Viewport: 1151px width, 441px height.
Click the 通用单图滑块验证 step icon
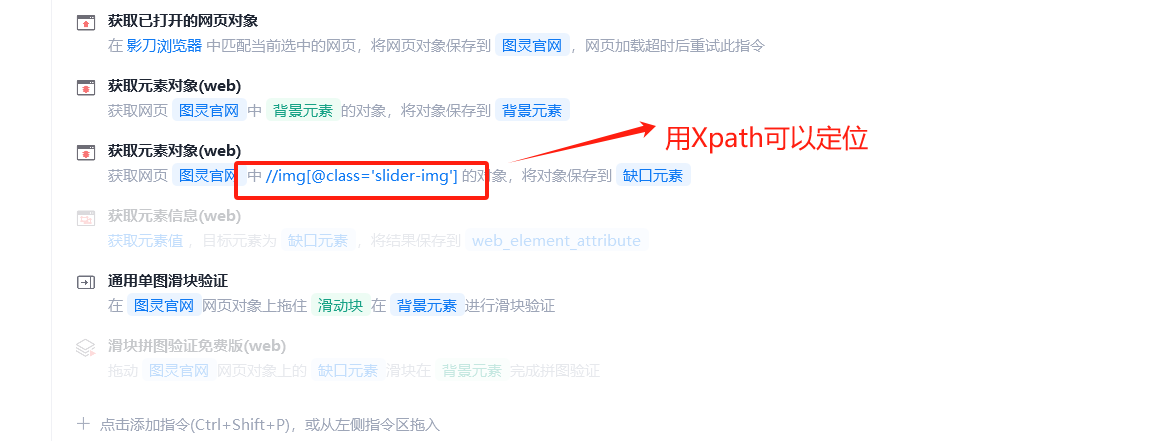86,282
